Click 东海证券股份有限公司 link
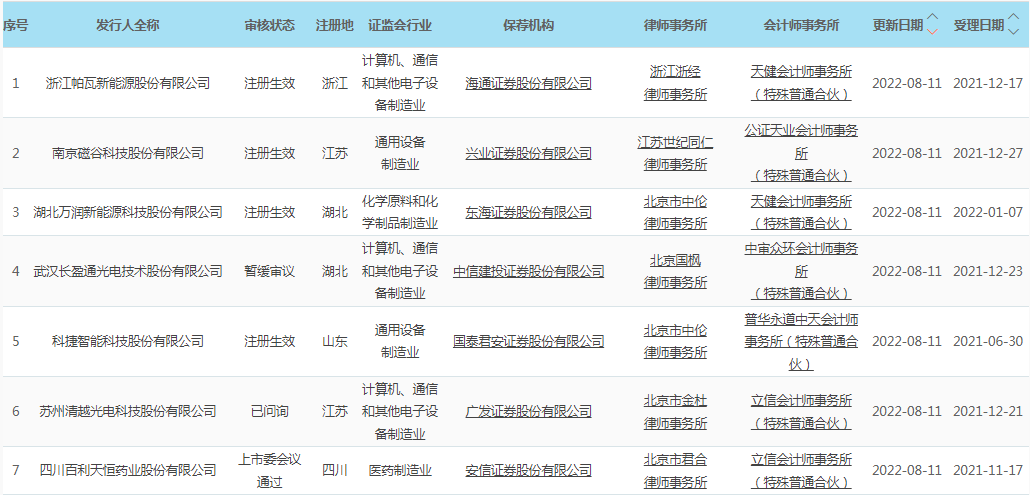The image size is (1030, 495). point(528,212)
